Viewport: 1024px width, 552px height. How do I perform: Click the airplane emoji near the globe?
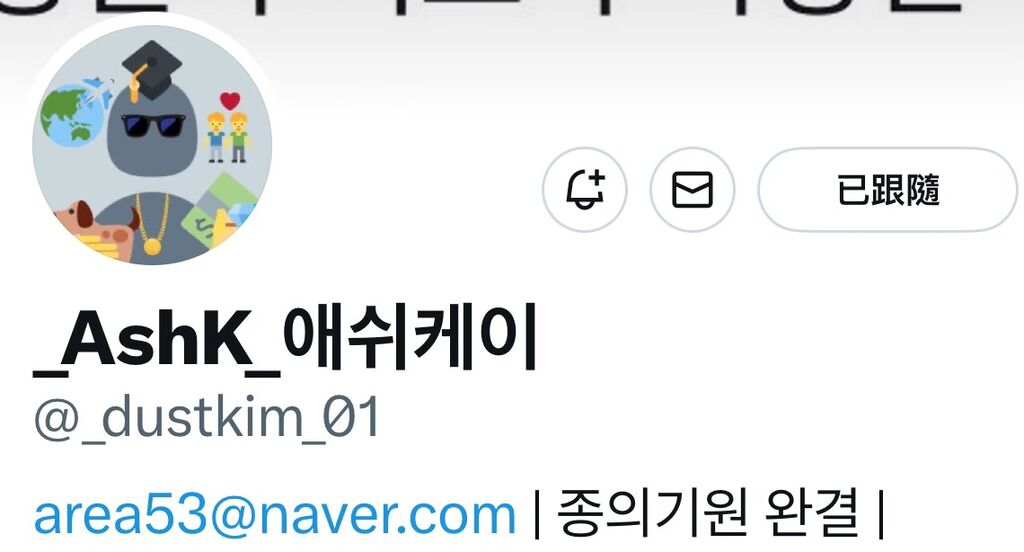[98, 90]
